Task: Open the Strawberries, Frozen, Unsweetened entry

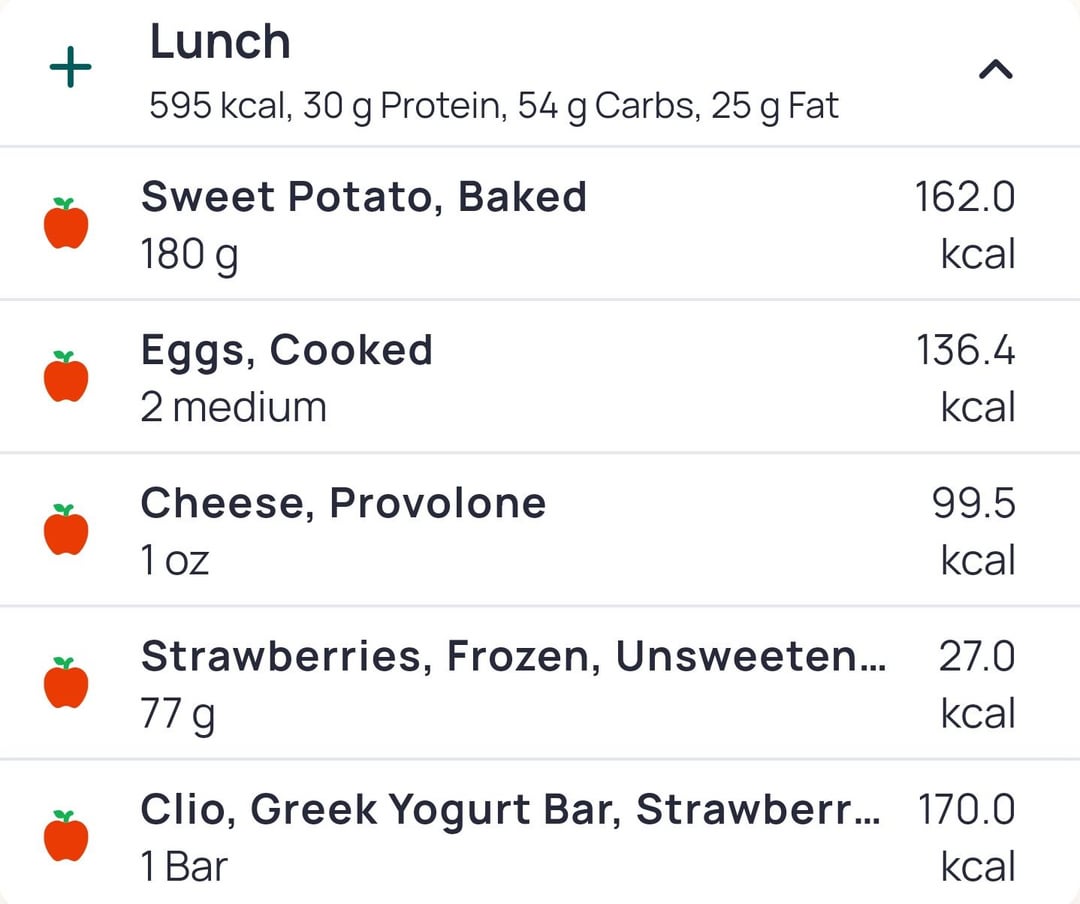Action: tap(512, 657)
